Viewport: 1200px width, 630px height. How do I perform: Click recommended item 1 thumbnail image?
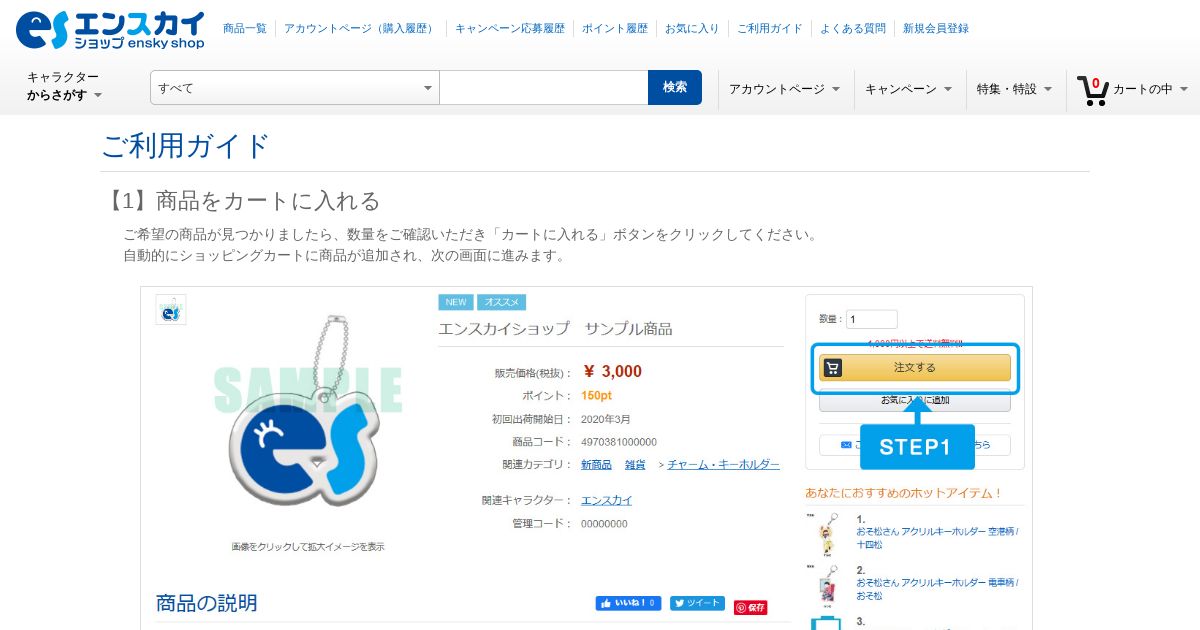click(823, 534)
